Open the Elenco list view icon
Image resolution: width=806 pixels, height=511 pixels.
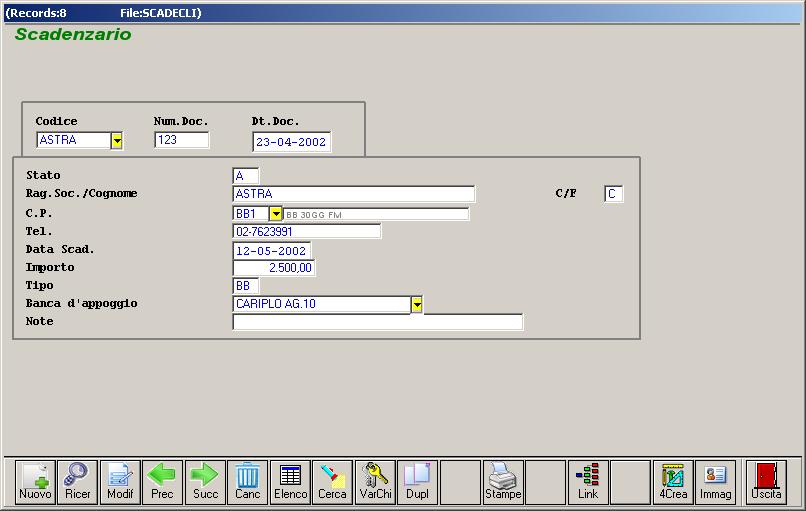pos(290,482)
